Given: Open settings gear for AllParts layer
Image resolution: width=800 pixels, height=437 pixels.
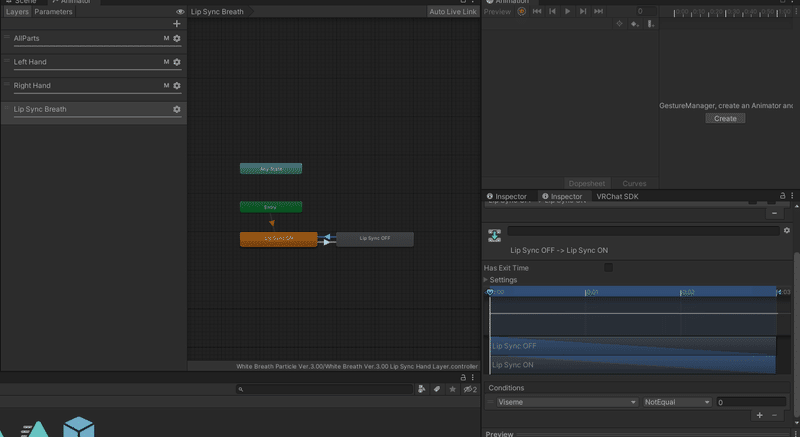Looking at the screenshot, I should point(177,38).
